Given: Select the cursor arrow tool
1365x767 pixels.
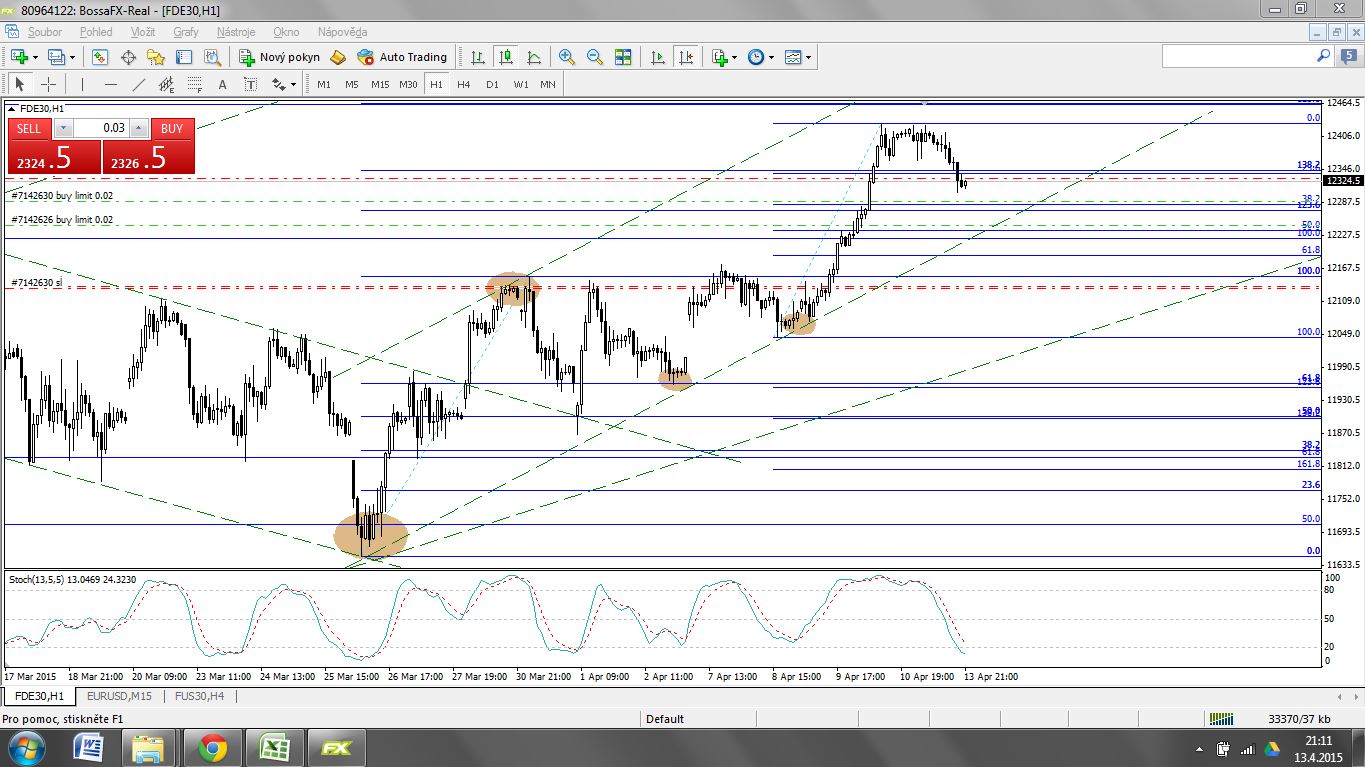Looking at the screenshot, I should click(20, 84).
